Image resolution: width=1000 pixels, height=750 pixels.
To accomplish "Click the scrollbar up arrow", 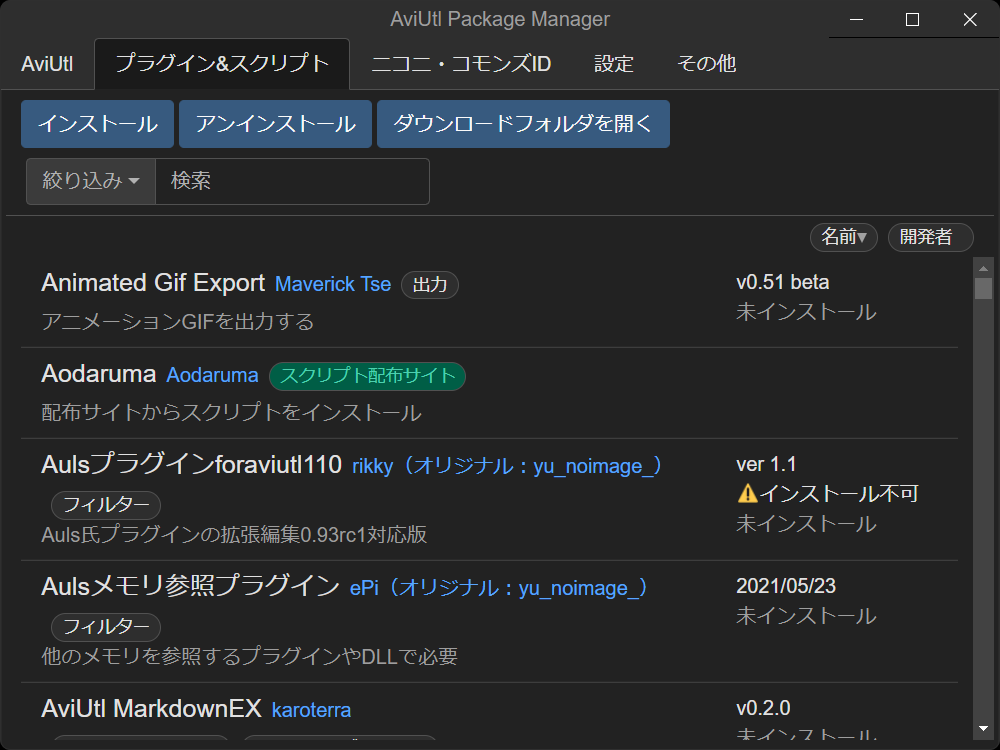I will 983,268.
